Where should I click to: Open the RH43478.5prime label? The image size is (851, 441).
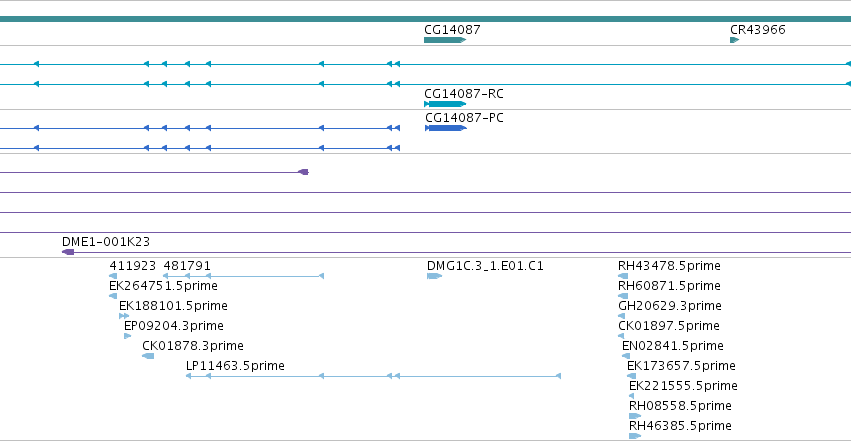(x=669, y=266)
